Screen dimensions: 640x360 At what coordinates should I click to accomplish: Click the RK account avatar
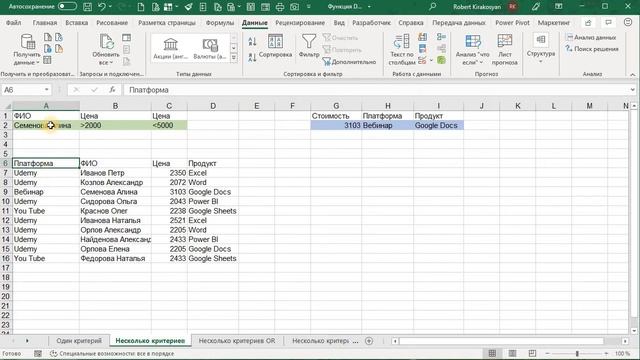[513, 7]
